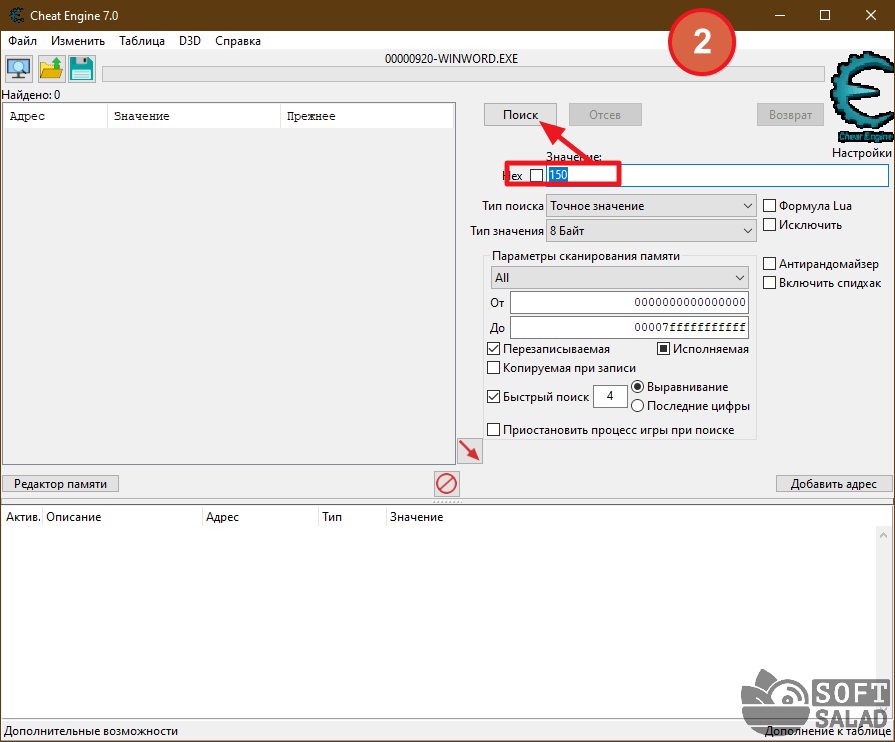The image size is (895, 742).
Task: Click the Адрес column header in results
Action: pyautogui.click(x=55, y=116)
